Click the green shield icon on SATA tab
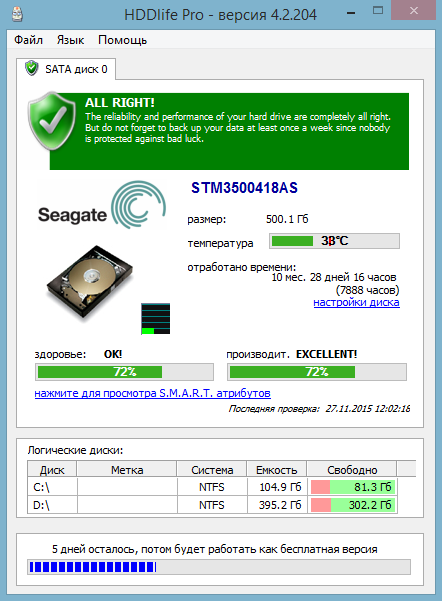Image resolution: width=442 pixels, height=601 pixels. 31,69
